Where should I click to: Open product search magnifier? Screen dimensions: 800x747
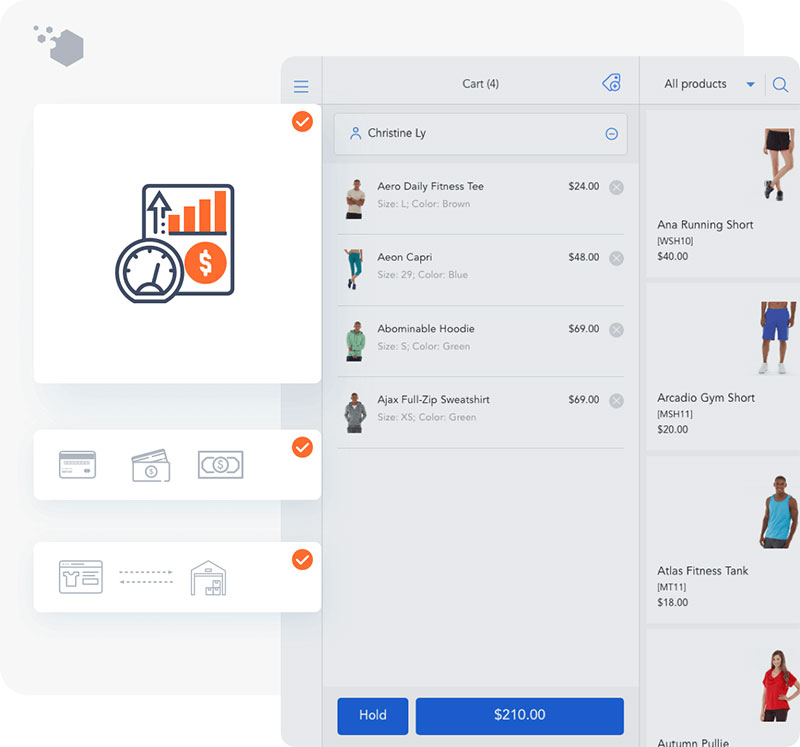(x=780, y=84)
